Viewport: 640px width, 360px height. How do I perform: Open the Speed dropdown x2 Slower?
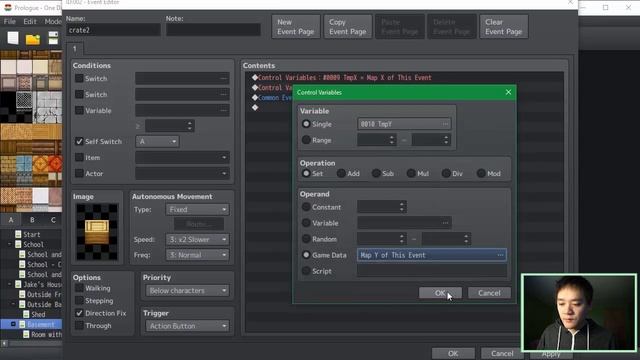click(198, 240)
